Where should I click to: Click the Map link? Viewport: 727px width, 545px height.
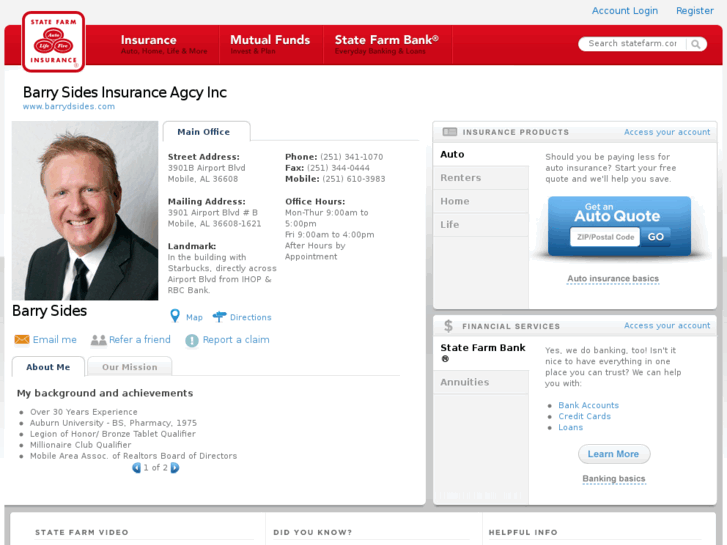[x=194, y=317]
